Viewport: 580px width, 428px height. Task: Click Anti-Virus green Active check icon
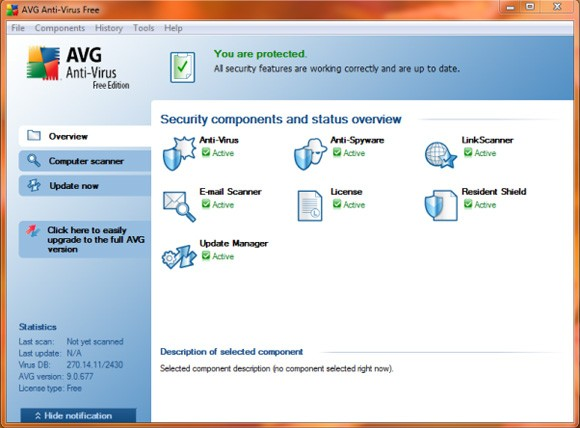pos(206,152)
